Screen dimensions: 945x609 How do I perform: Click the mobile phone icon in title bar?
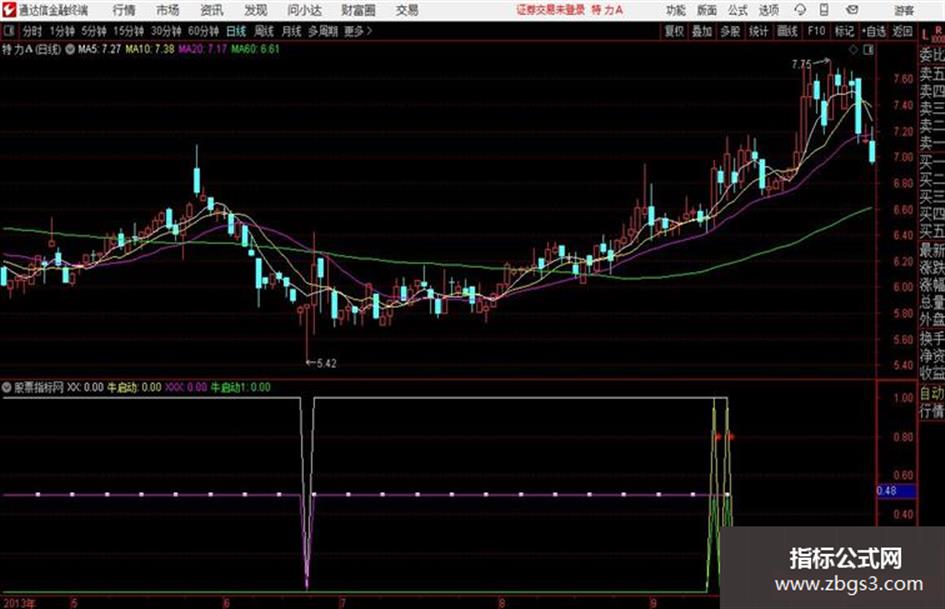pos(824,10)
